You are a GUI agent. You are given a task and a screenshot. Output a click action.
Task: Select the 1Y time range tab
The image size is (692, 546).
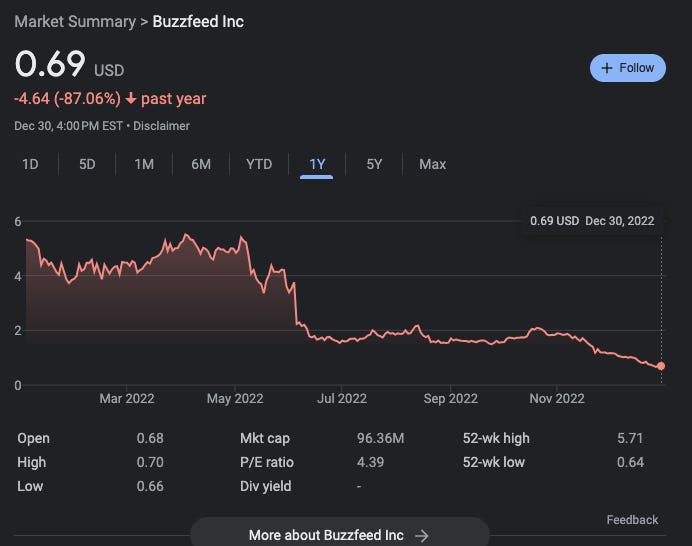tap(317, 165)
